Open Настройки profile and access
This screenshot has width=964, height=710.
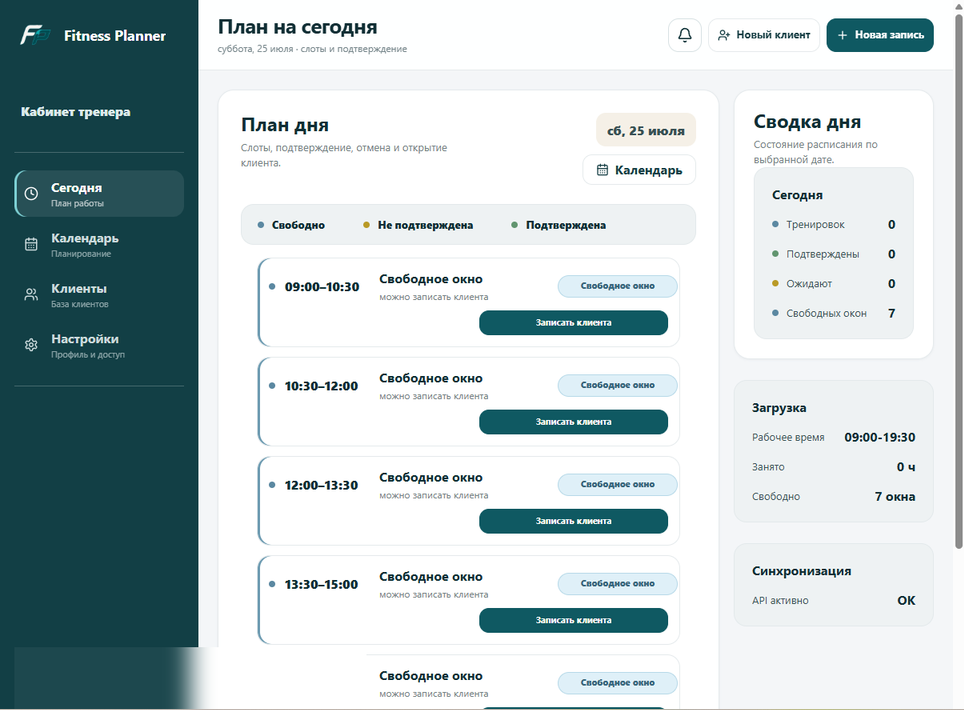click(99, 345)
